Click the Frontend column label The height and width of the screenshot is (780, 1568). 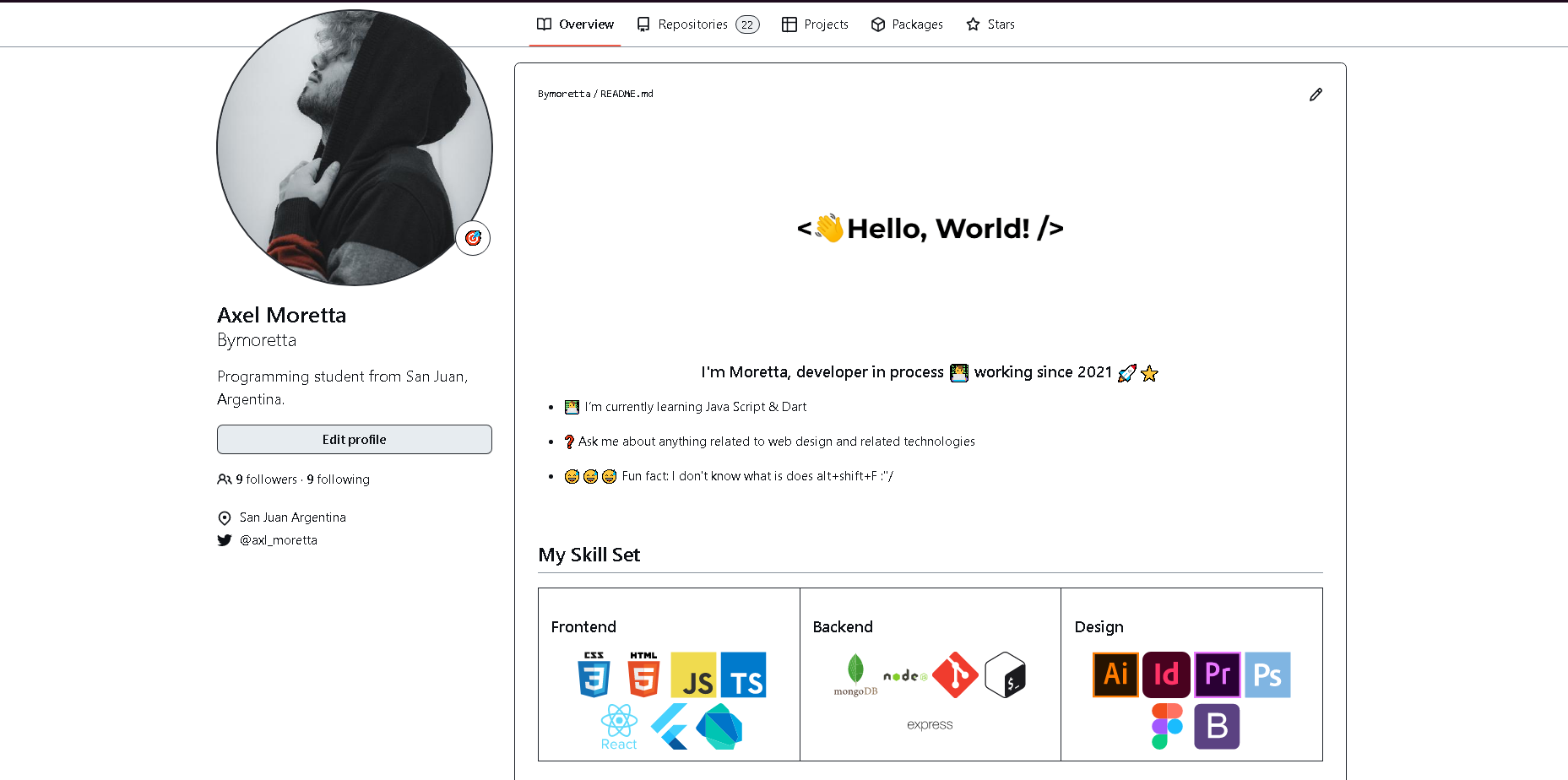[x=583, y=627]
